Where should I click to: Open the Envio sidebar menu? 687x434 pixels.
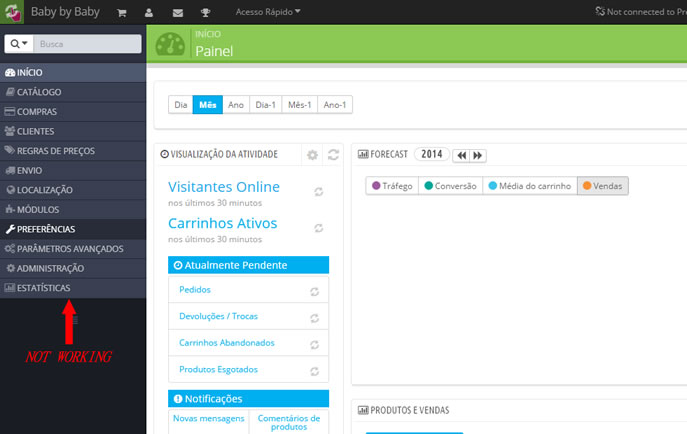[73, 170]
